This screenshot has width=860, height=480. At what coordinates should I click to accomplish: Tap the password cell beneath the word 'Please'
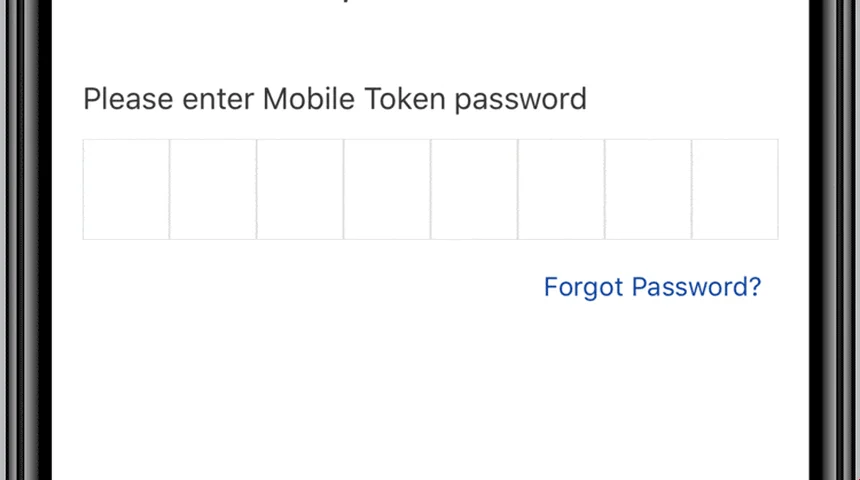click(126, 189)
